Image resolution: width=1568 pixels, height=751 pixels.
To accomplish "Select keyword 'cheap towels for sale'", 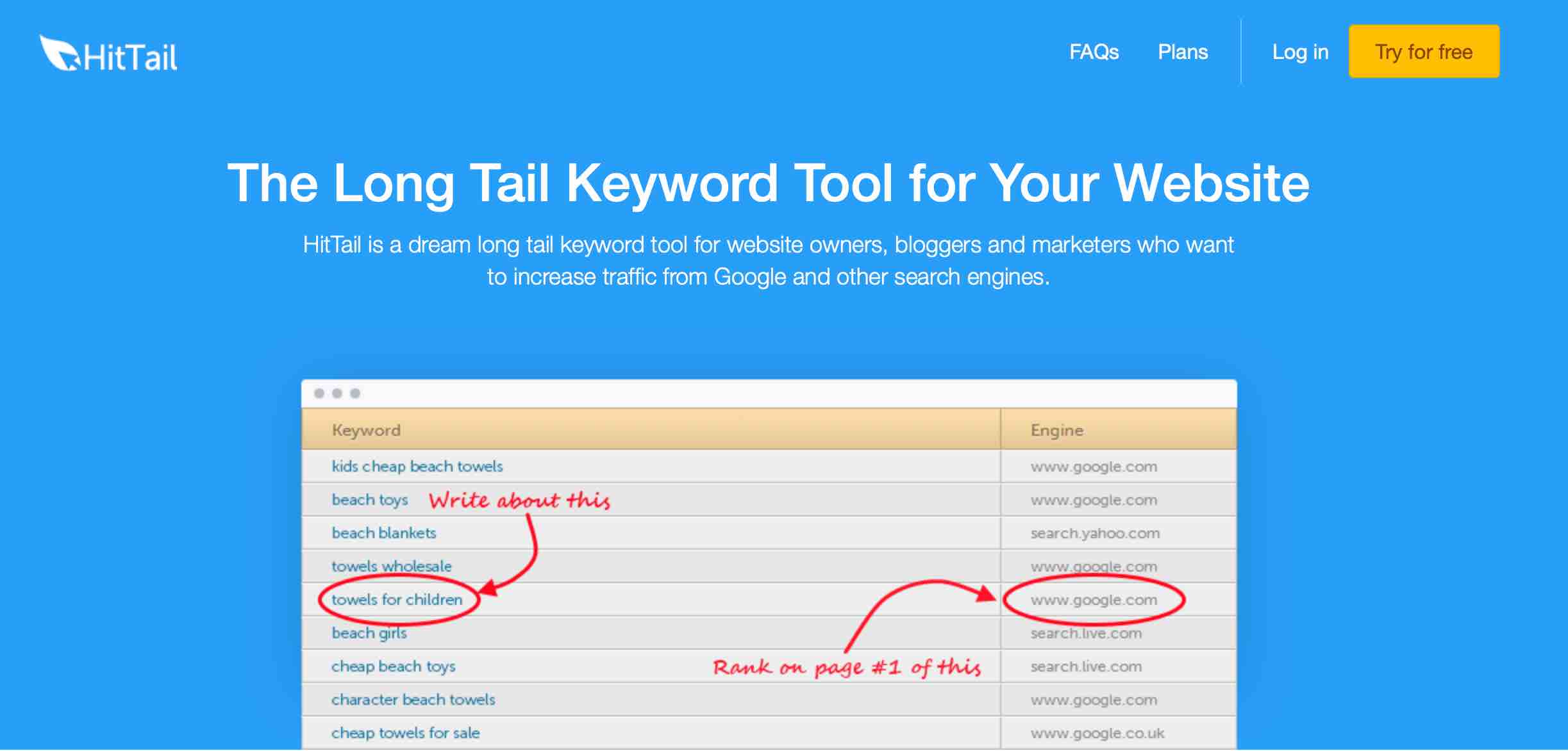I will (405, 733).
